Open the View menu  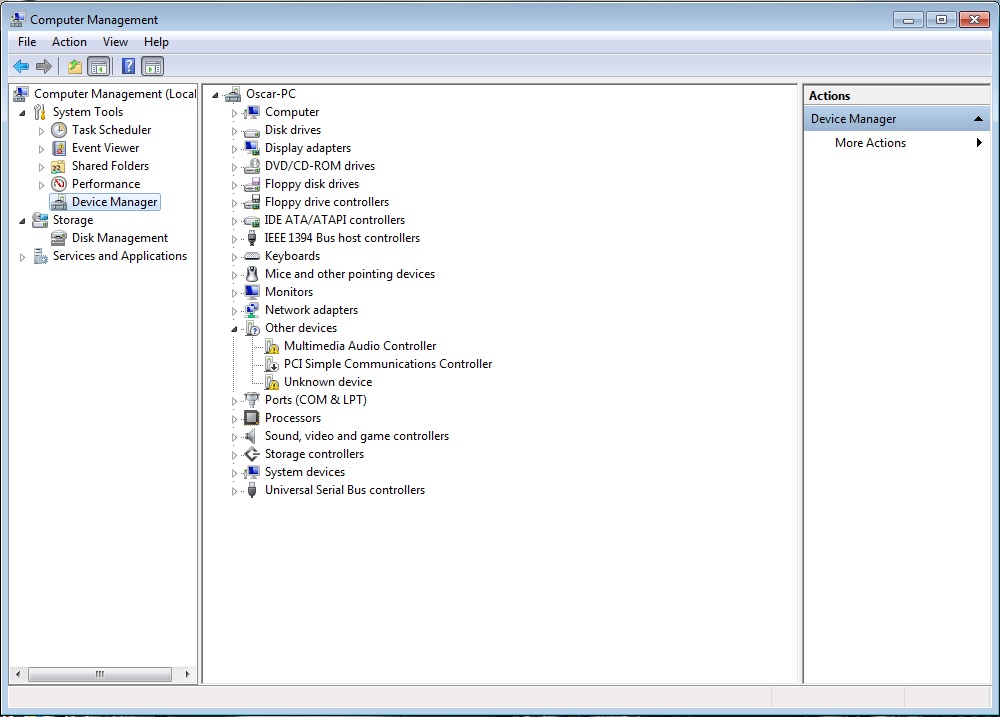tap(115, 42)
